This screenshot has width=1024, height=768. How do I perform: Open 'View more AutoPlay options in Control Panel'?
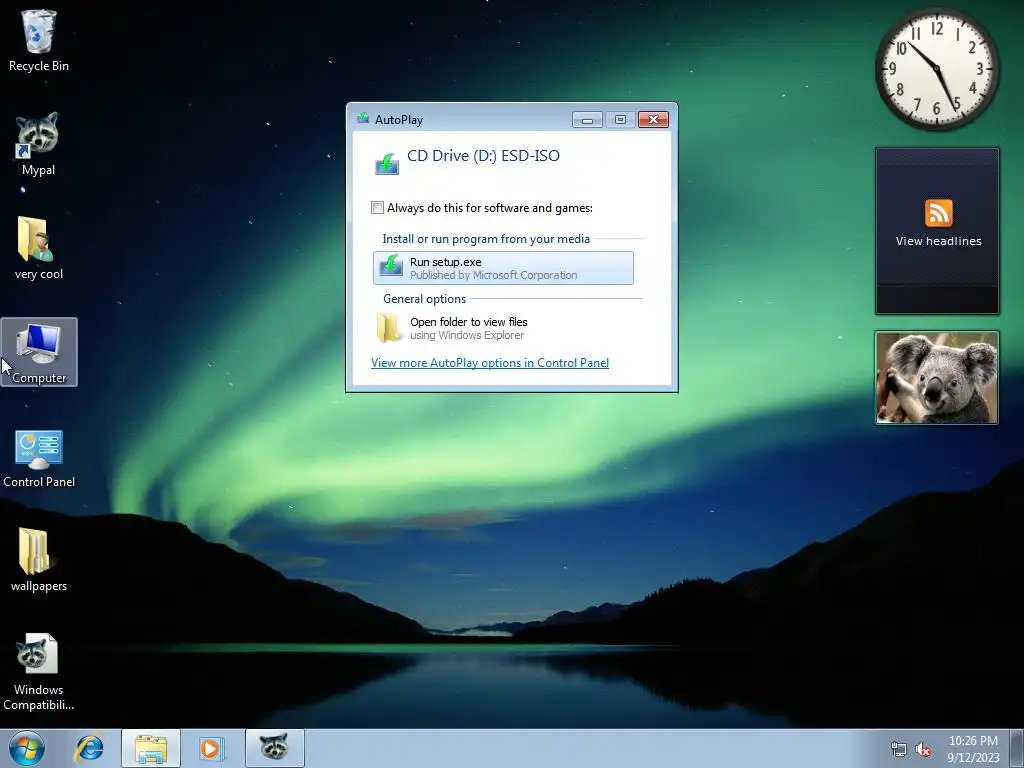(x=490, y=363)
